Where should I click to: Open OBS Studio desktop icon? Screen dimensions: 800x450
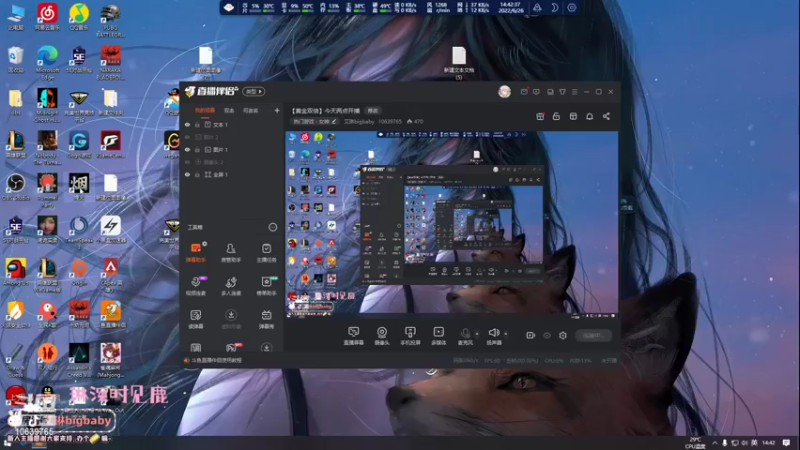click(16, 187)
